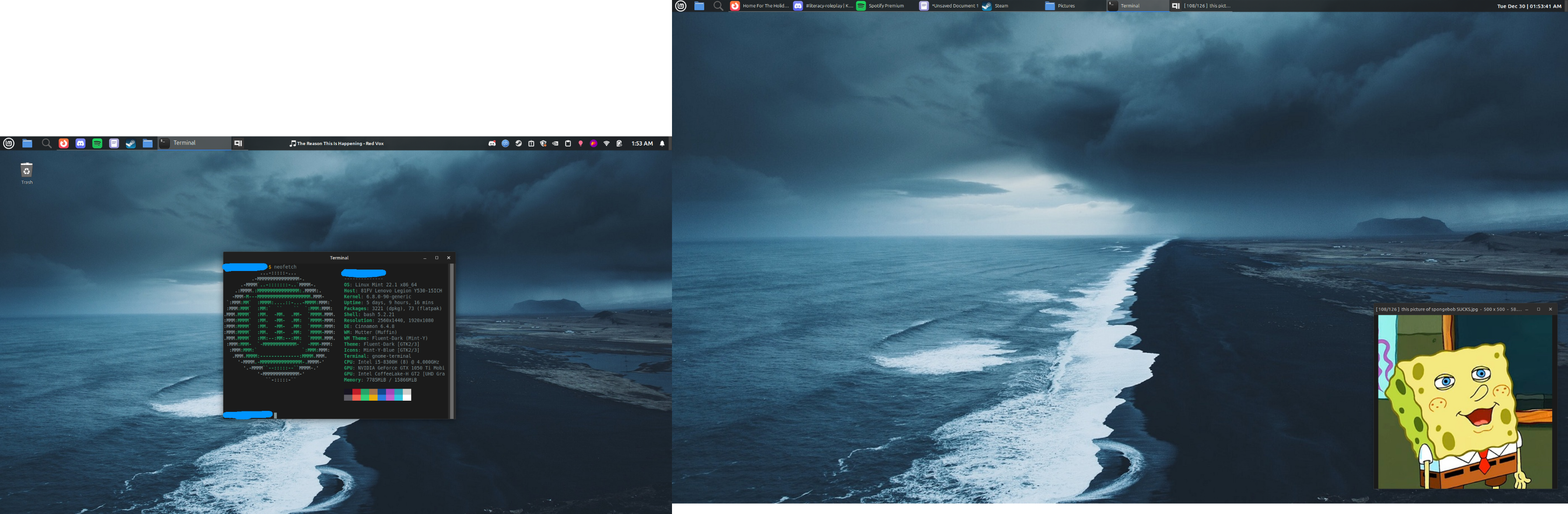This screenshot has width=1568, height=514.
Task: Click the notifications bell icon
Action: [662, 144]
